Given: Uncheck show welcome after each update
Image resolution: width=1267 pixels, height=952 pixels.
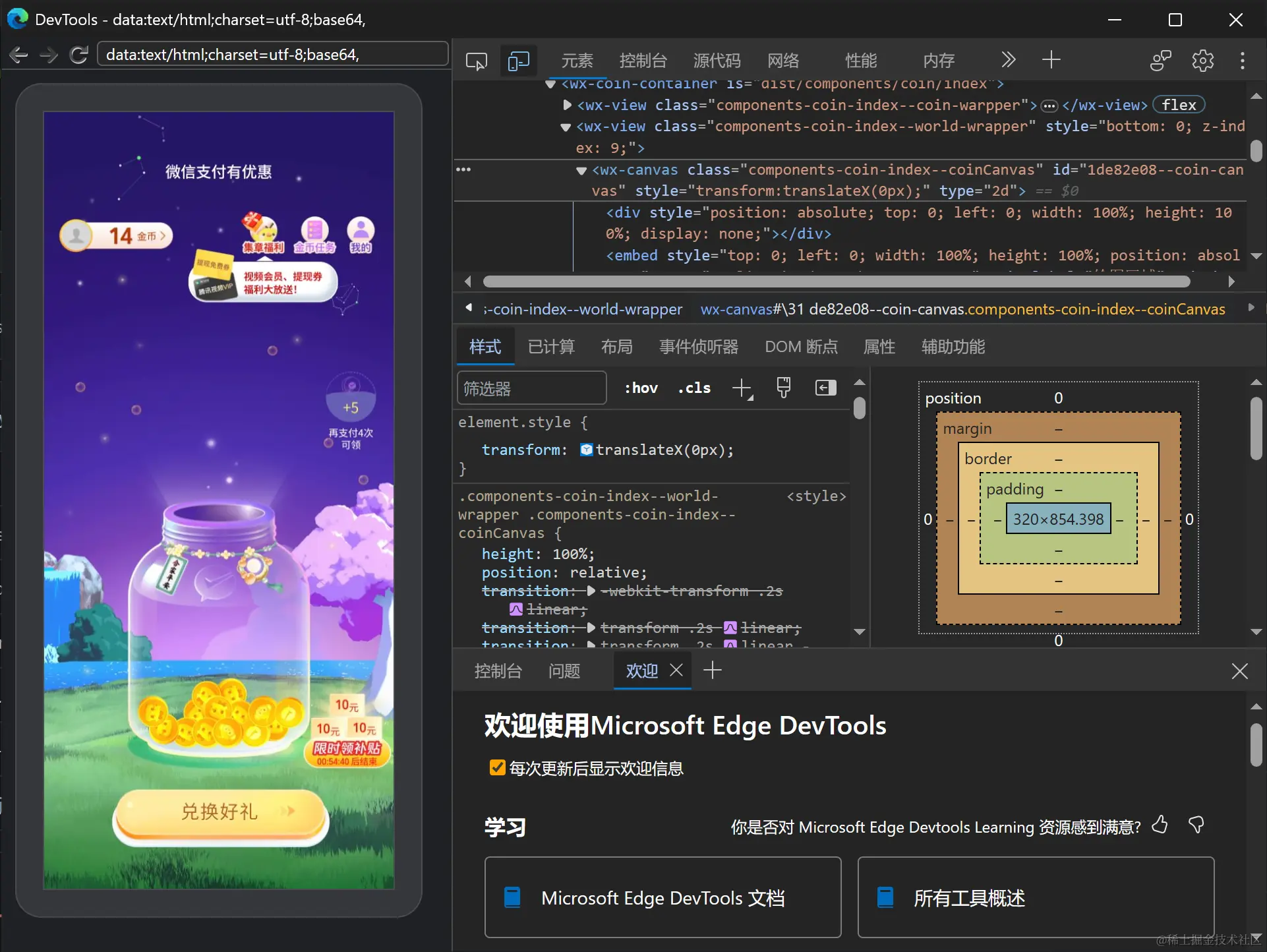Looking at the screenshot, I should tap(497, 768).
